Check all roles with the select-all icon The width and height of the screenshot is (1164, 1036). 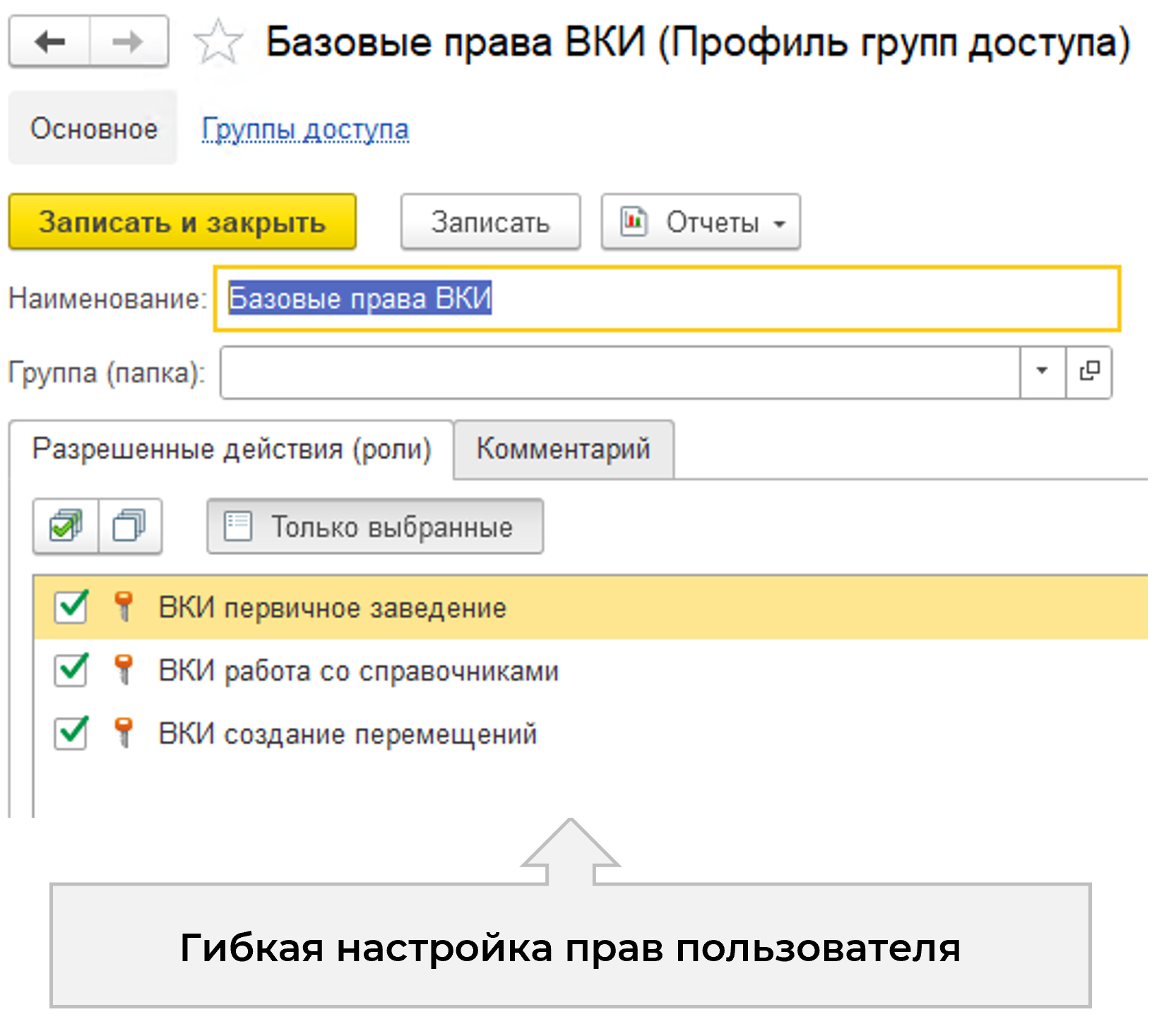pyautogui.click(x=66, y=526)
